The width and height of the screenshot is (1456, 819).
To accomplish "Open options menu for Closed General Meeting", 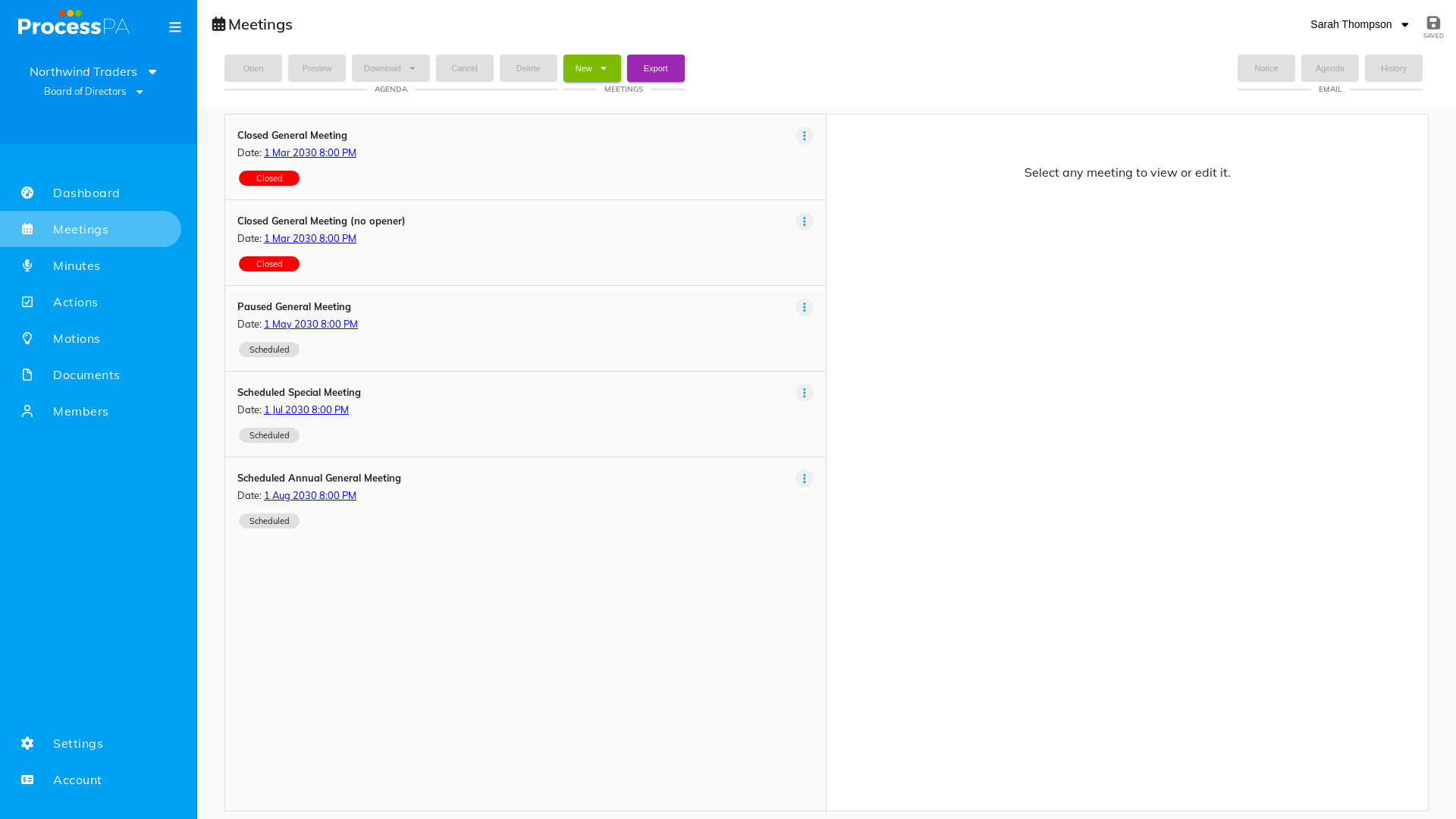I will [805, 136].
